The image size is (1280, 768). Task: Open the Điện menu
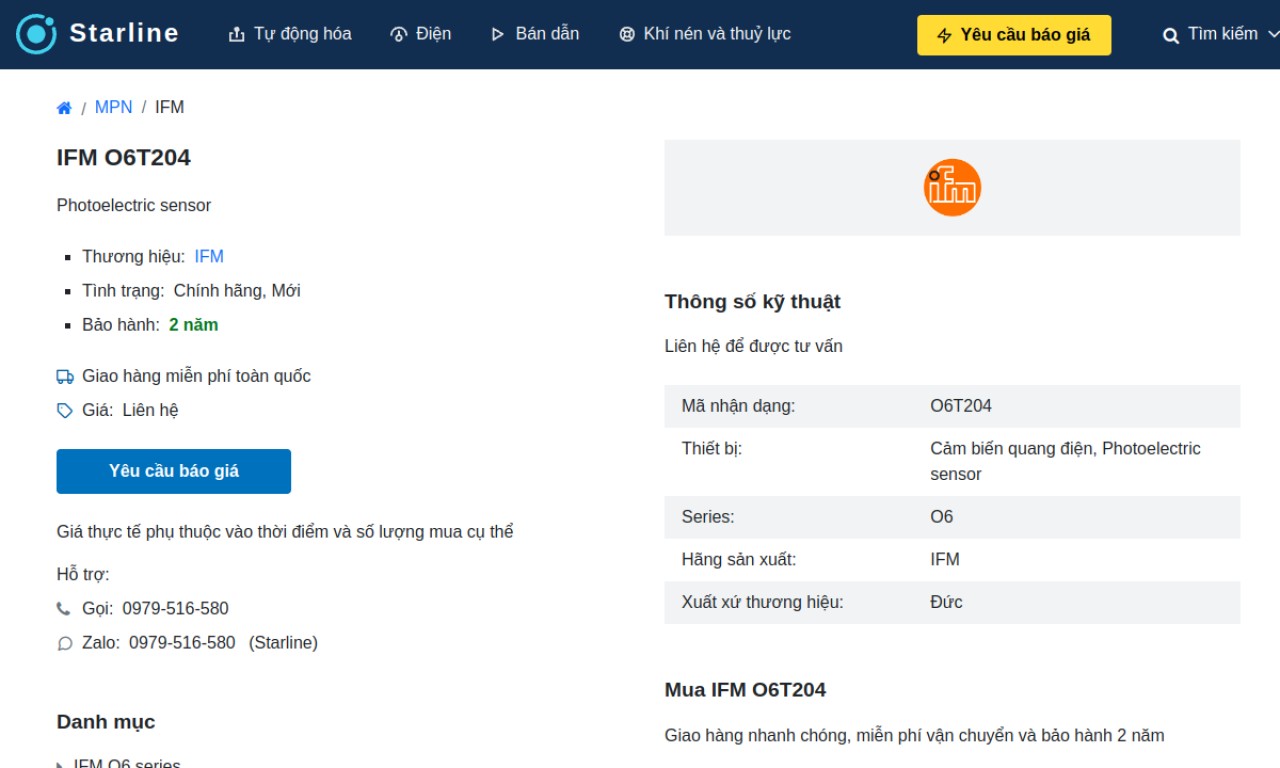(x=420, y=34)
